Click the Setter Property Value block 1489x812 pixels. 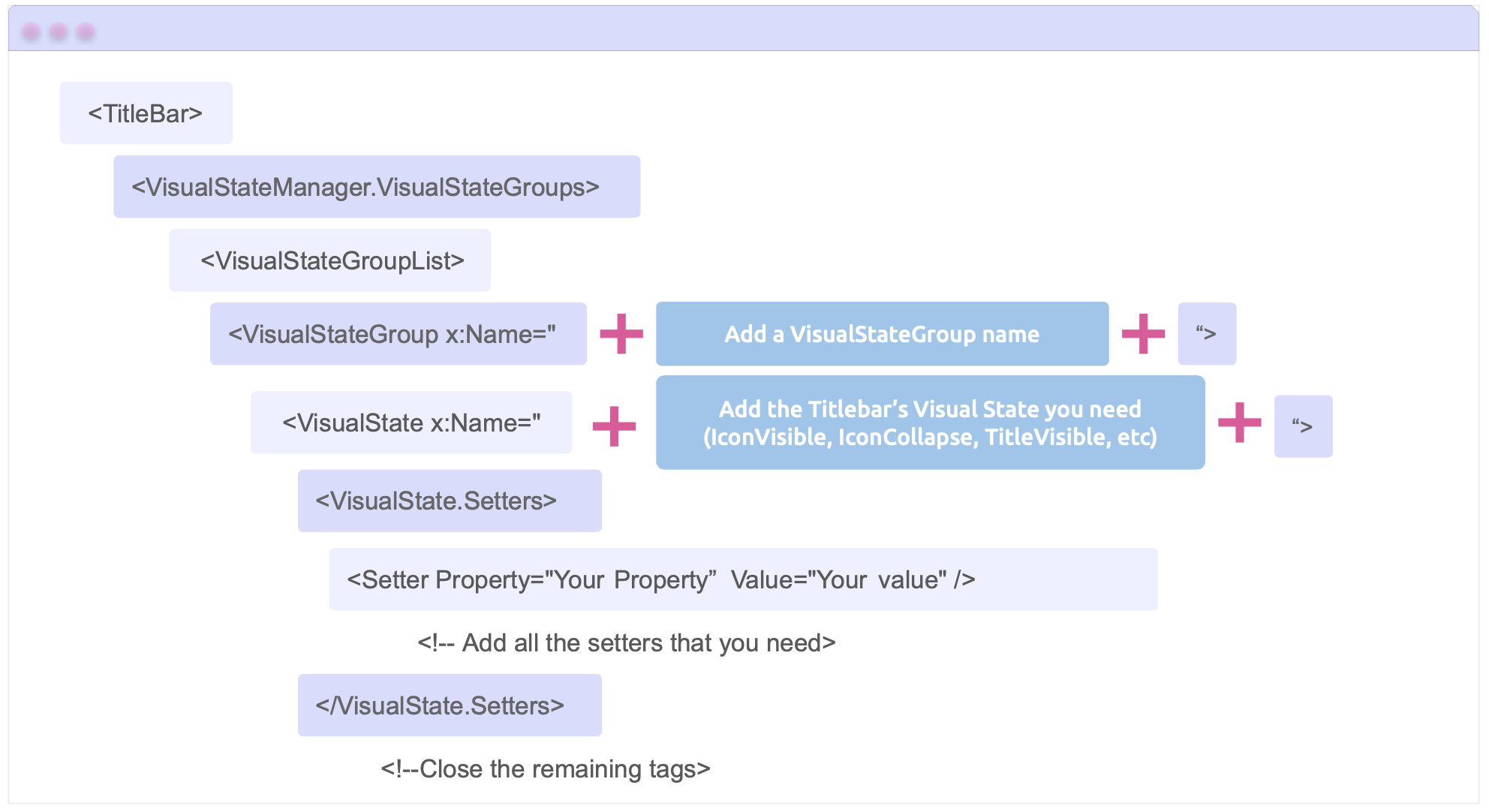click(743, 579)
